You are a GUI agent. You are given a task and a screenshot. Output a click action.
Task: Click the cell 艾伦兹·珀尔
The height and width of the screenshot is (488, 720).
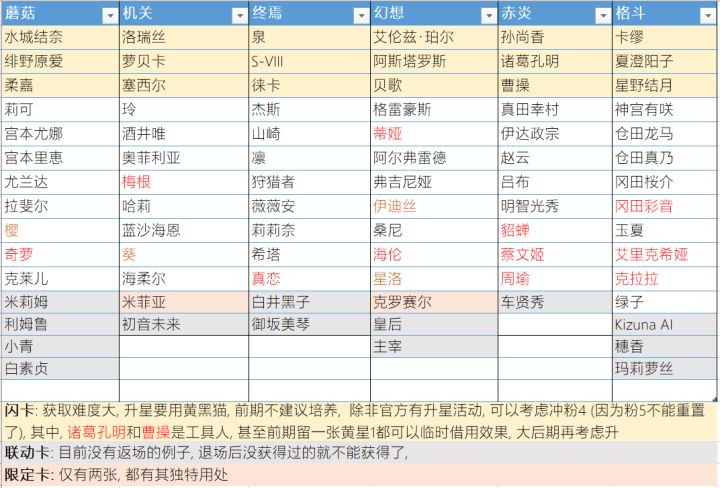(x=434, y=37)
